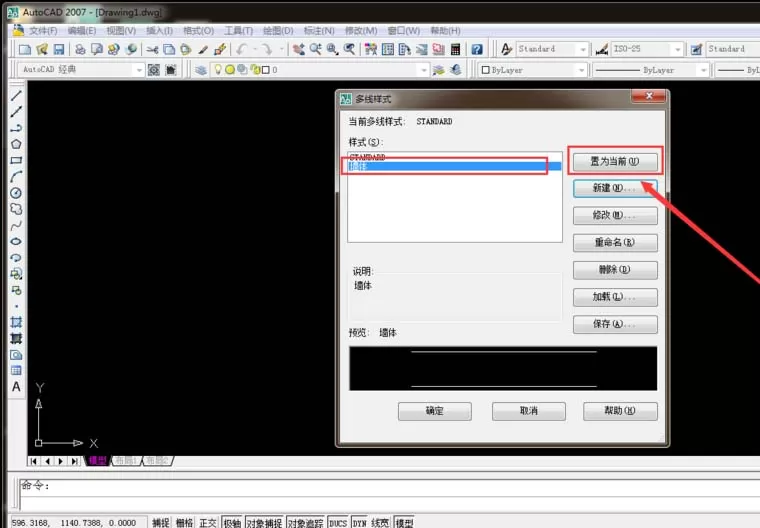Image resolution: width=760 pixels, height=528 pixels.
Task: Click the layer color swatch next to 0
Action: click(x=266, y=70)
